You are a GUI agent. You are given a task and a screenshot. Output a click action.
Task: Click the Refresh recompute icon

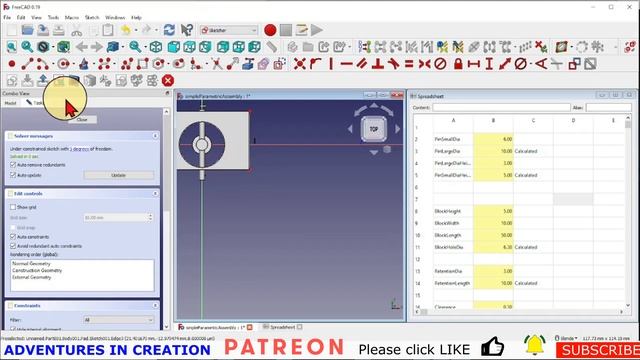169,30
